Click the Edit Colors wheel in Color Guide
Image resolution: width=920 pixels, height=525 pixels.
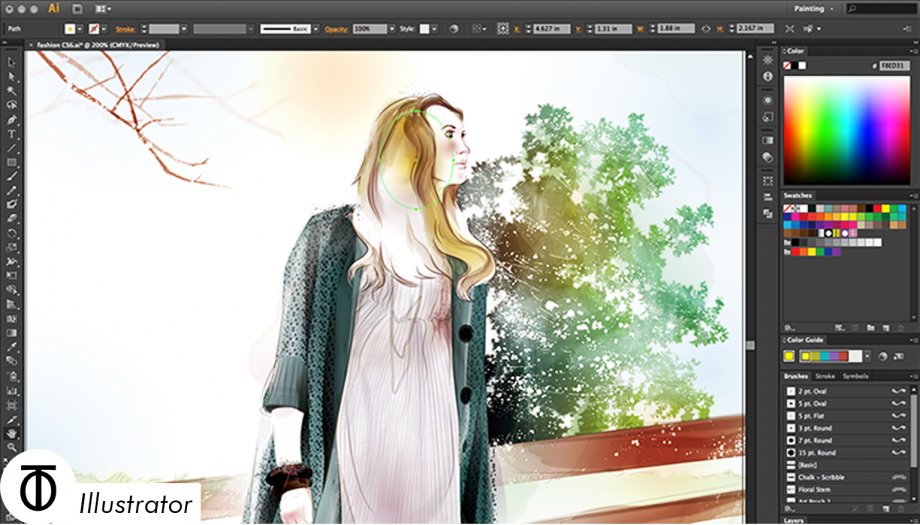point(882,356)
